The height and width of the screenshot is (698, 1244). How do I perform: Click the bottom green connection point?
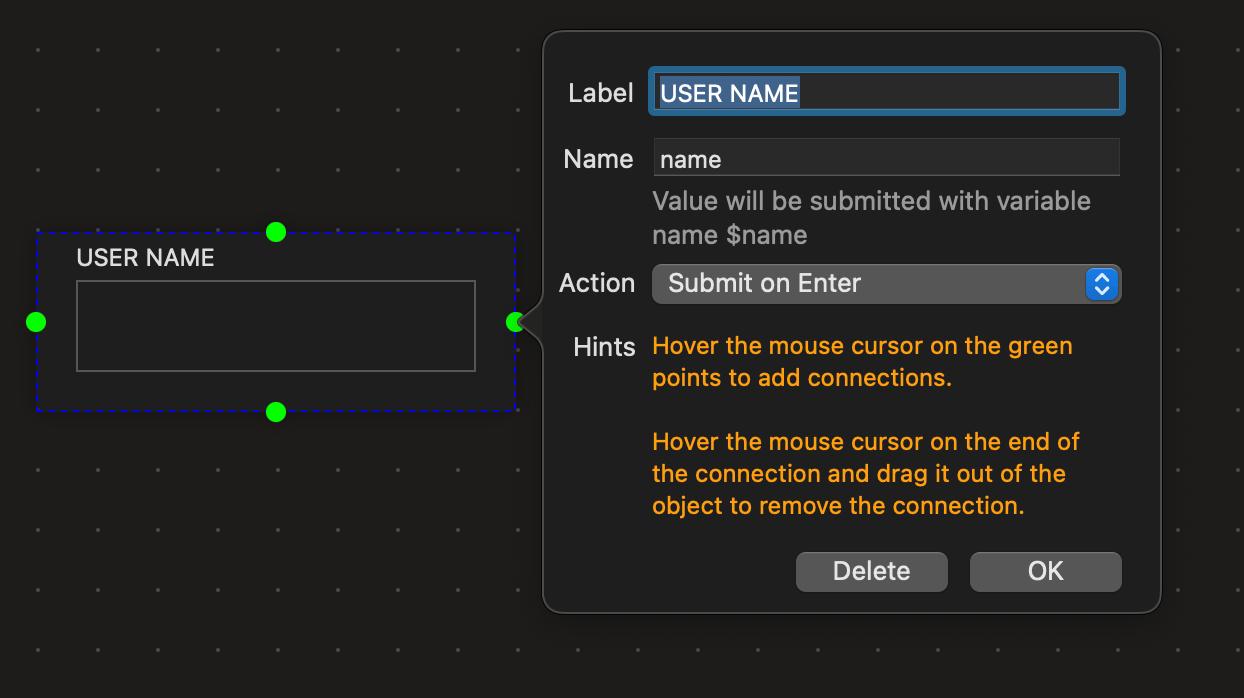[x=276, y=412]
